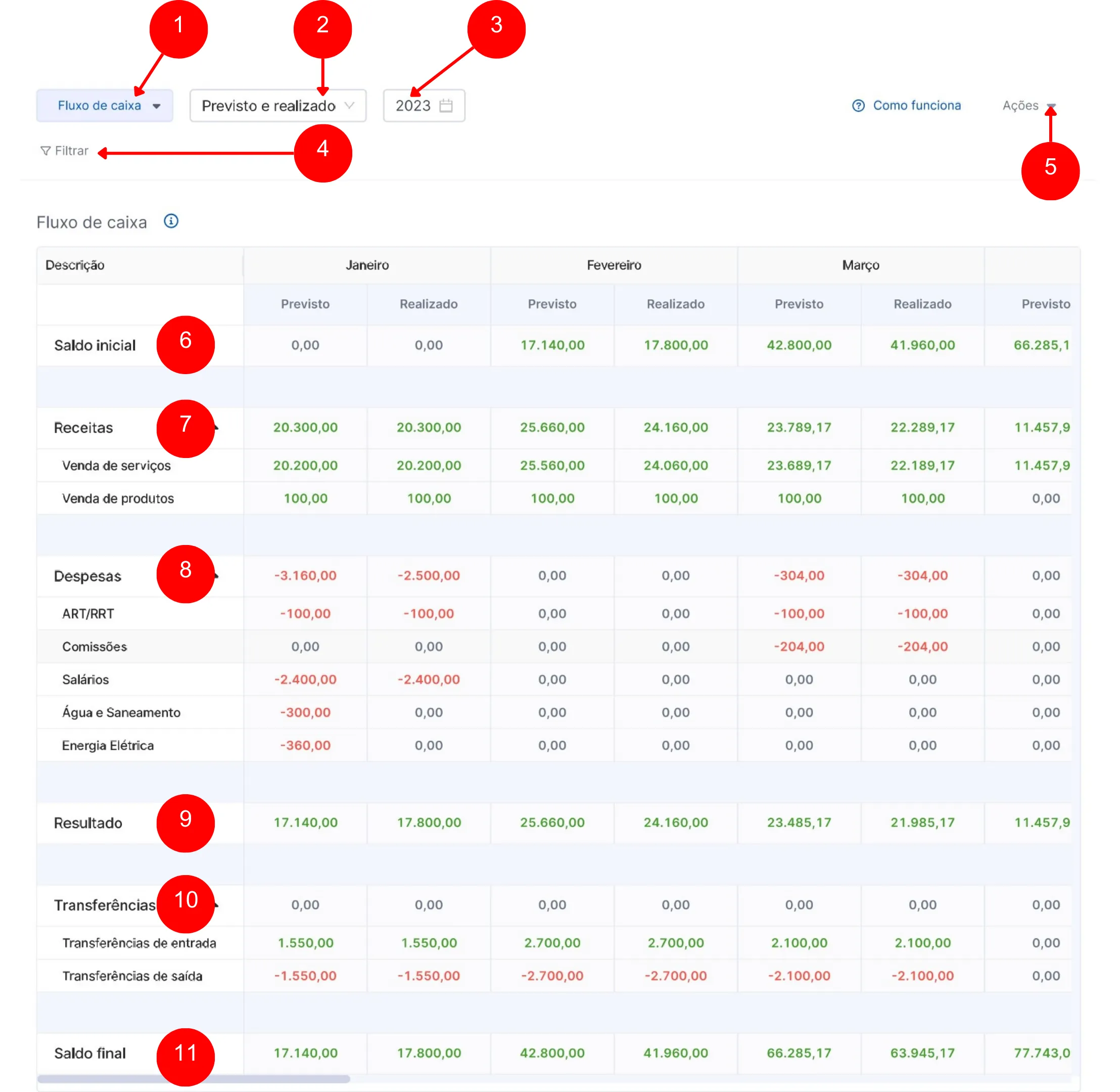
Task: Open the Previsto e realizado dropdown
Action: pos(277,106)
